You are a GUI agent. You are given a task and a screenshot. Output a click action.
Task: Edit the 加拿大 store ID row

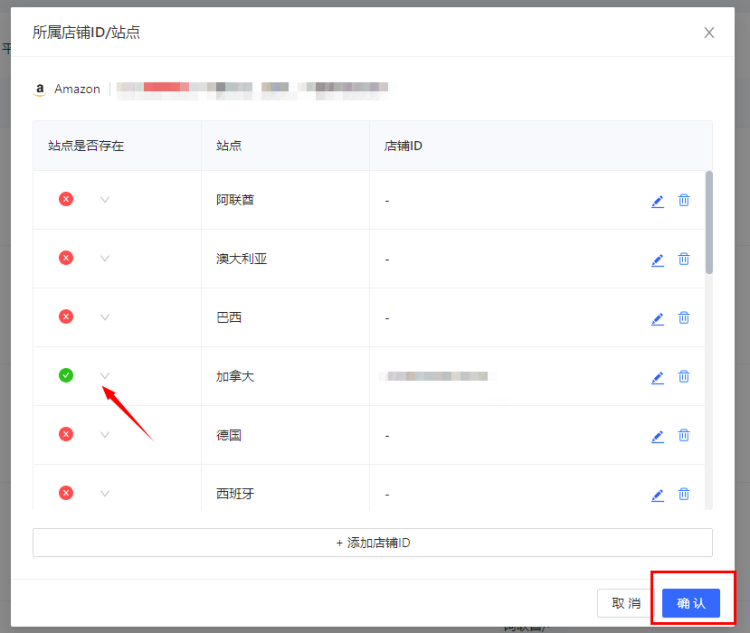click(658, 378)
